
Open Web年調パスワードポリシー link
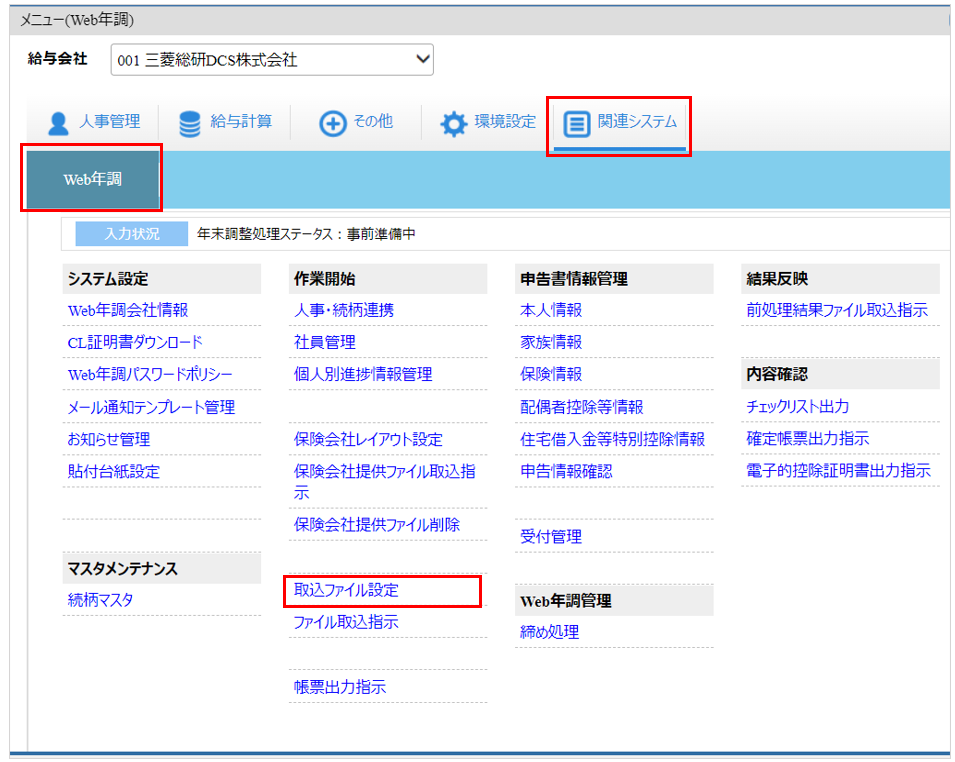coord(150,374)
